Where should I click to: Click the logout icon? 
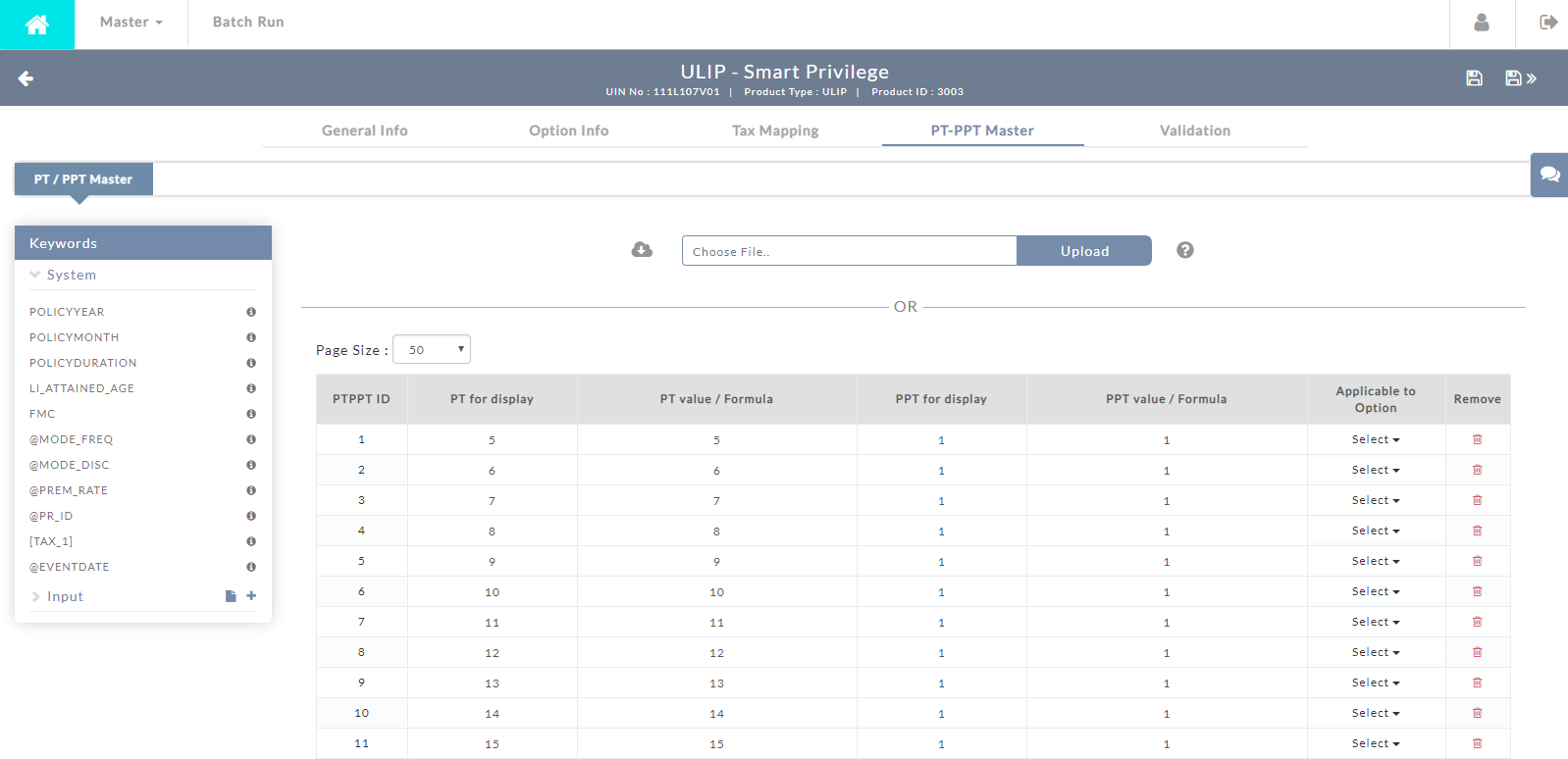pyautogui.click(x=1548, y=23)
